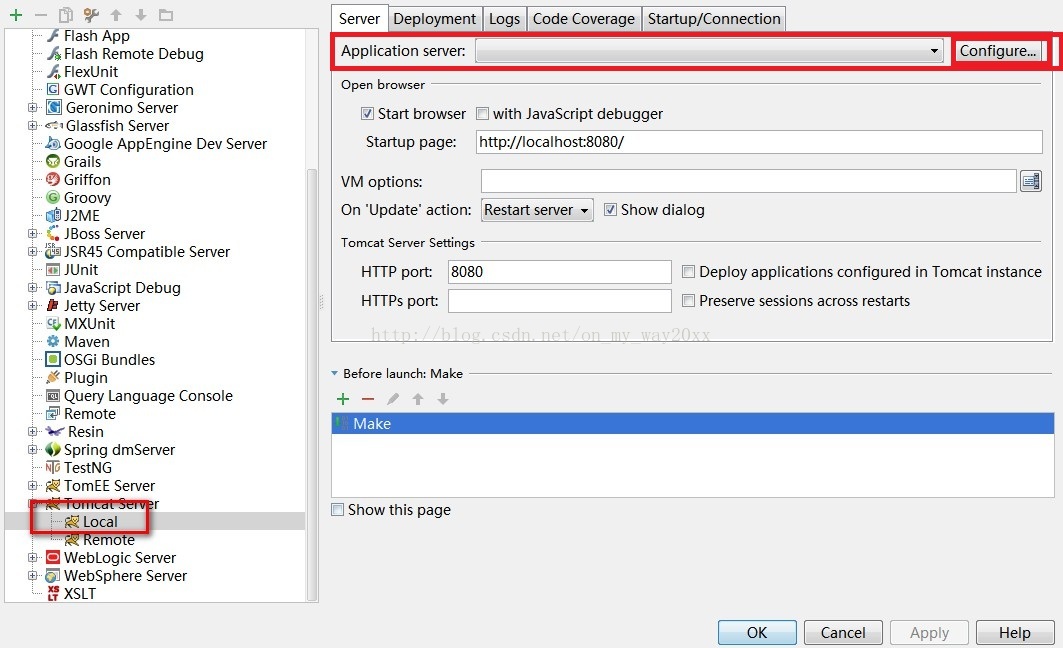Expand JBoss Server tree node
Viewport: 1063px width, 648px height.
pos(32,233)
